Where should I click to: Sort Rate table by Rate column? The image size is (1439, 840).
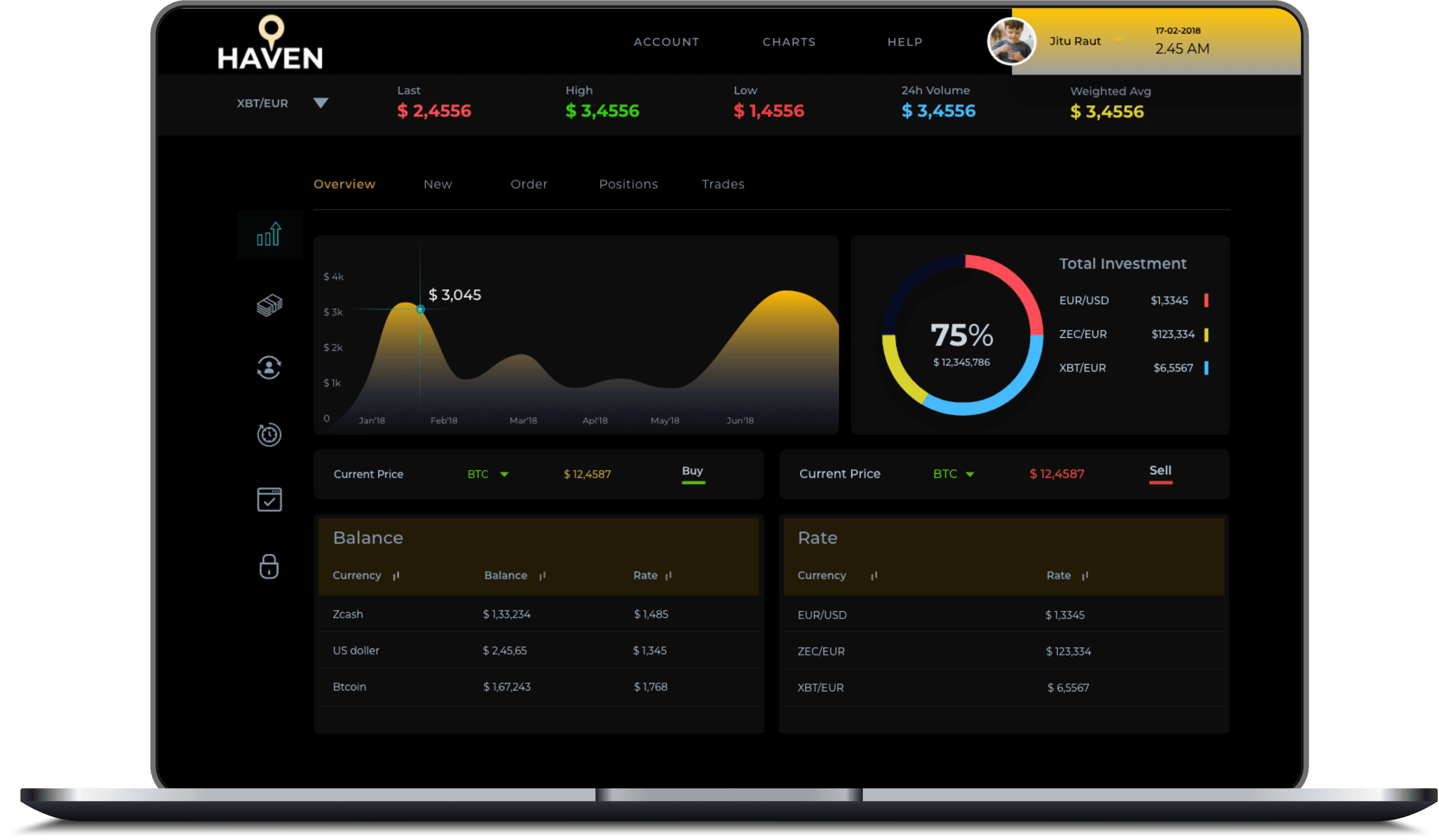coord(1085,576)
